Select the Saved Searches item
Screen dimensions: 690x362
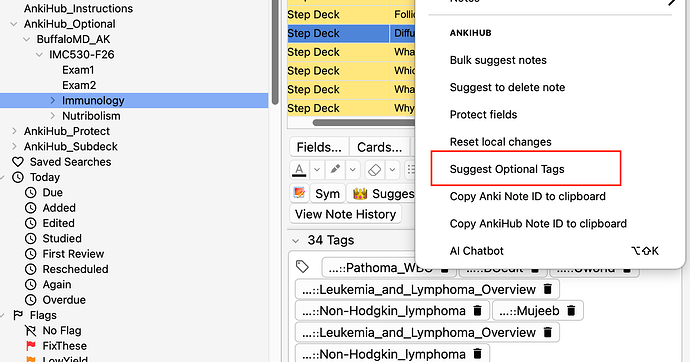[x=70, y=162]
